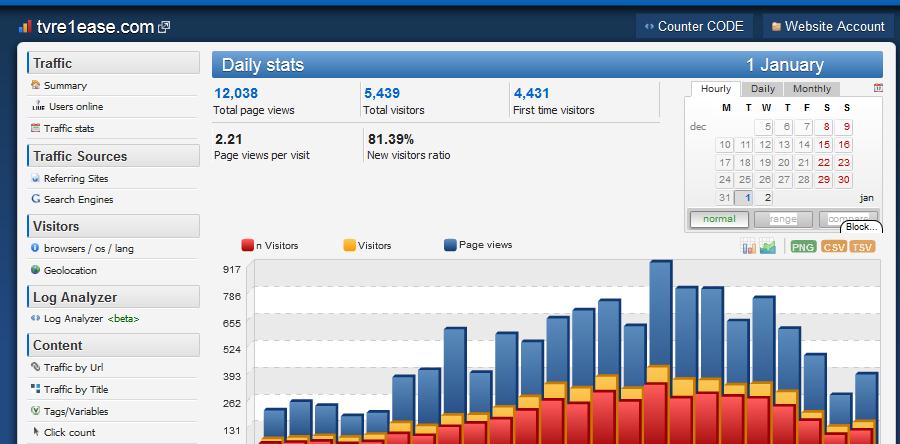Export data as CSV
The width and height of the screenshot is (900, 444).
pos(834,247)
